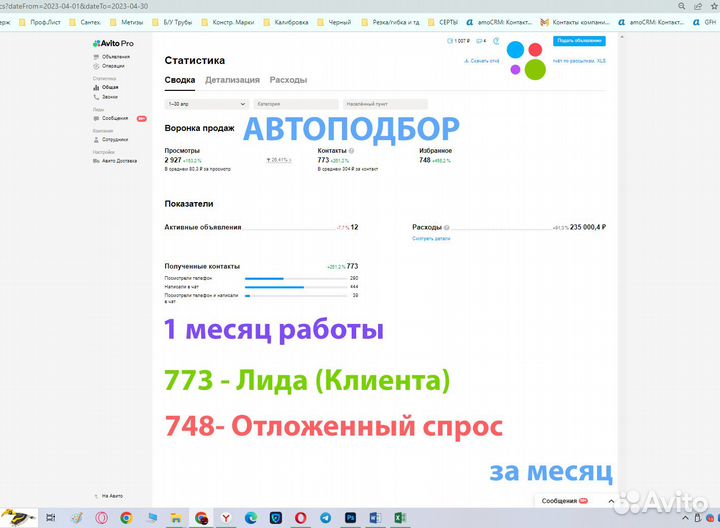Click the Avito Pro logo
Screen dimensions: 720x528
pyautogui.click(x=113, y=43)
